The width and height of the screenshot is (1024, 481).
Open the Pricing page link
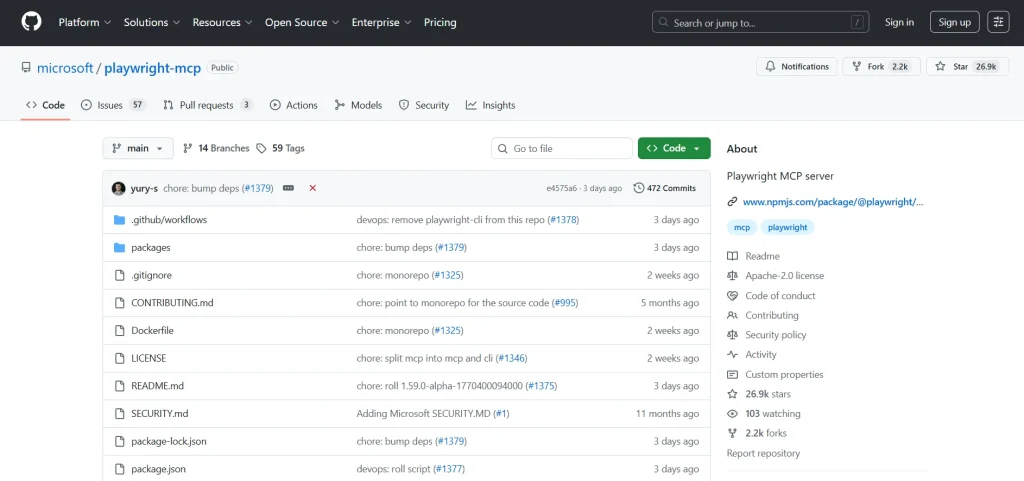tap(440, 22)
